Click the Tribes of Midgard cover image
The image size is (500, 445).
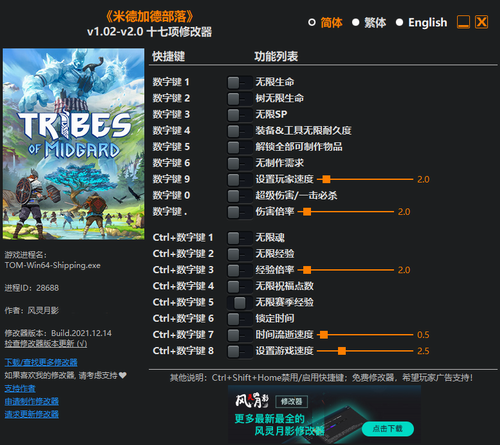click(74, 144)
